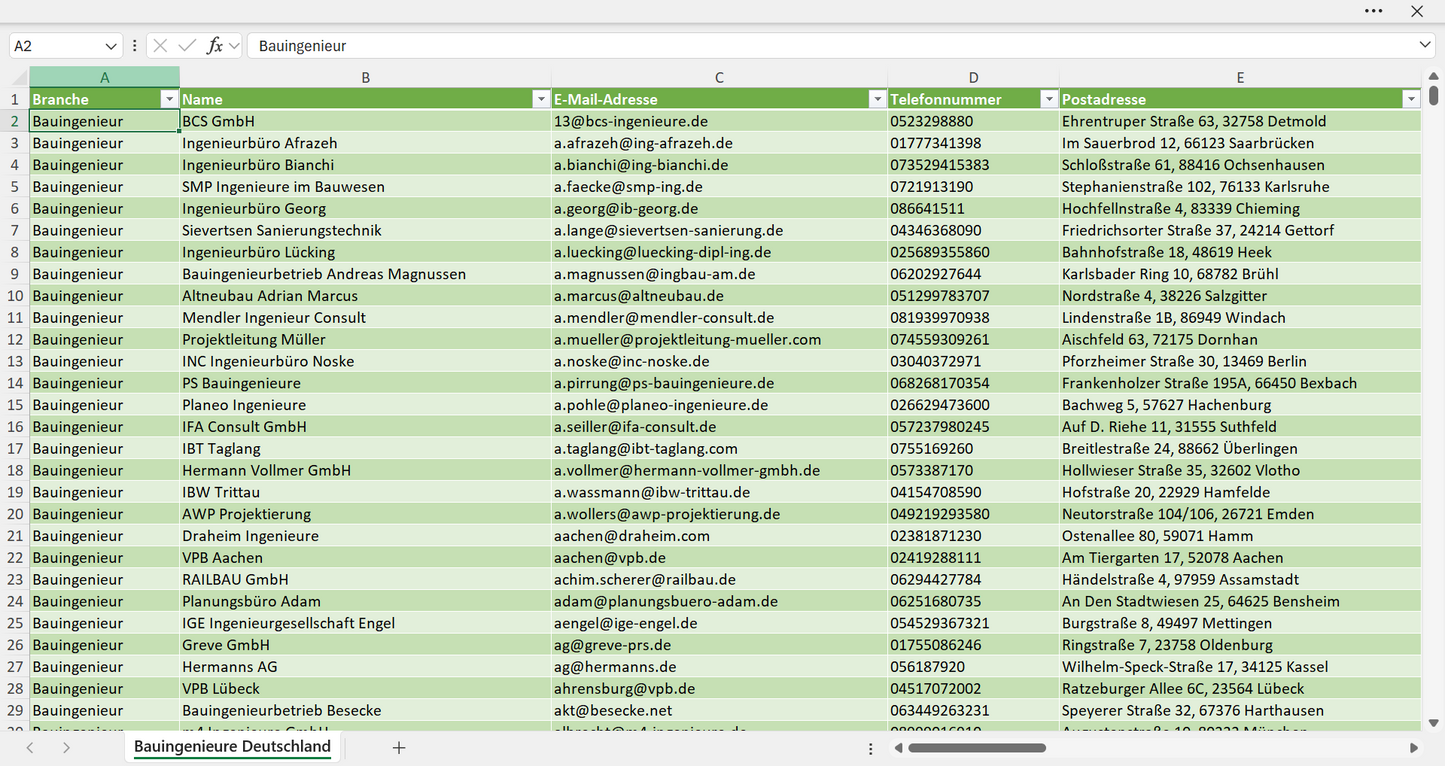1445x766 pixels.
Task: Click horizontal scrollbar left arrow
Action: click(x=898, y=748)
